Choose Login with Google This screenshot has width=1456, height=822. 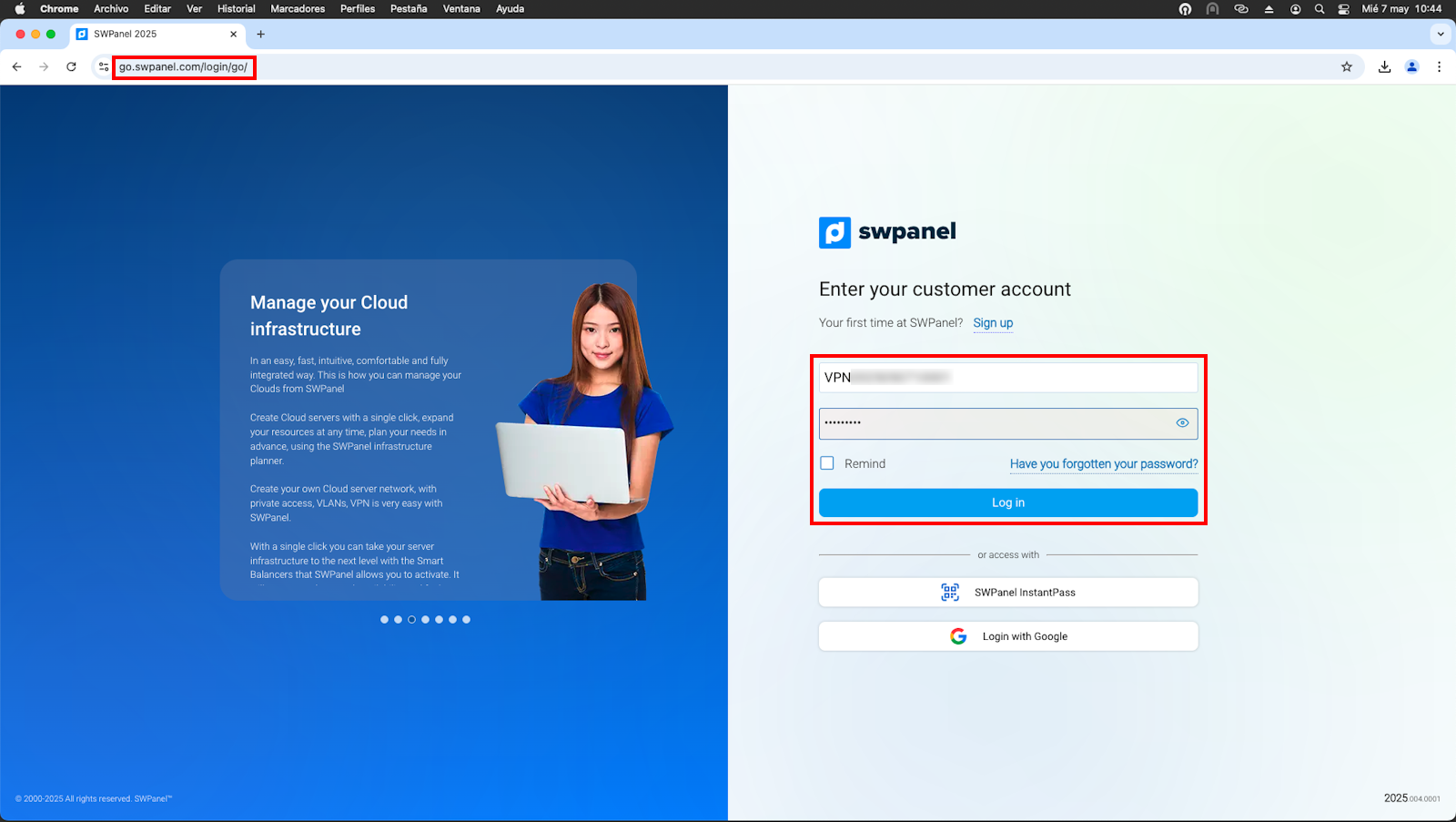1008,636
